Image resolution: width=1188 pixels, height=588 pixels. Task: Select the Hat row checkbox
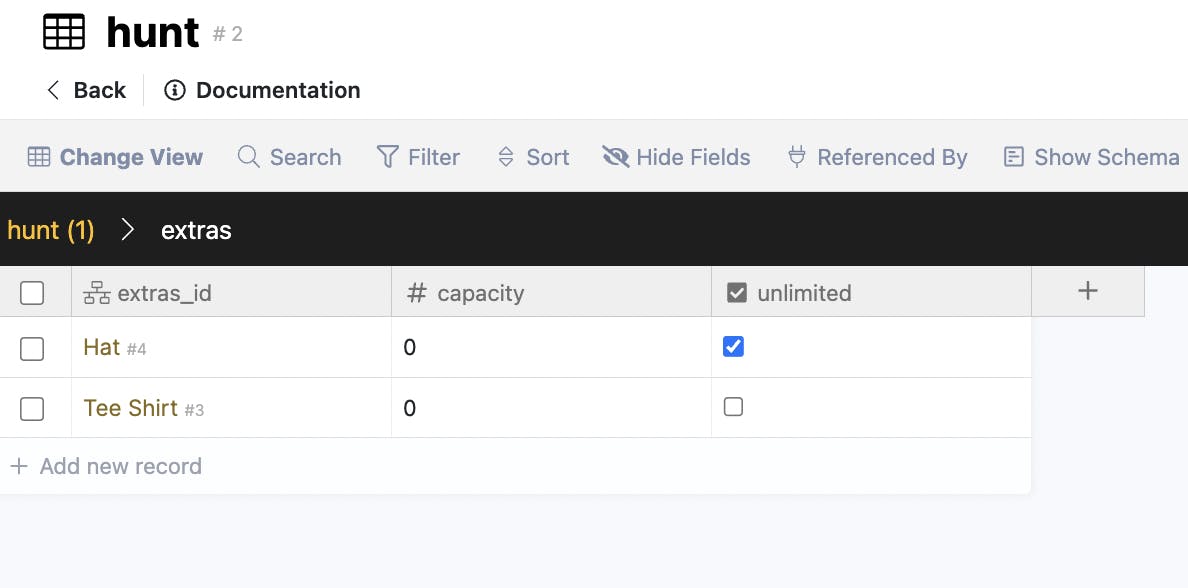[32, 348]
